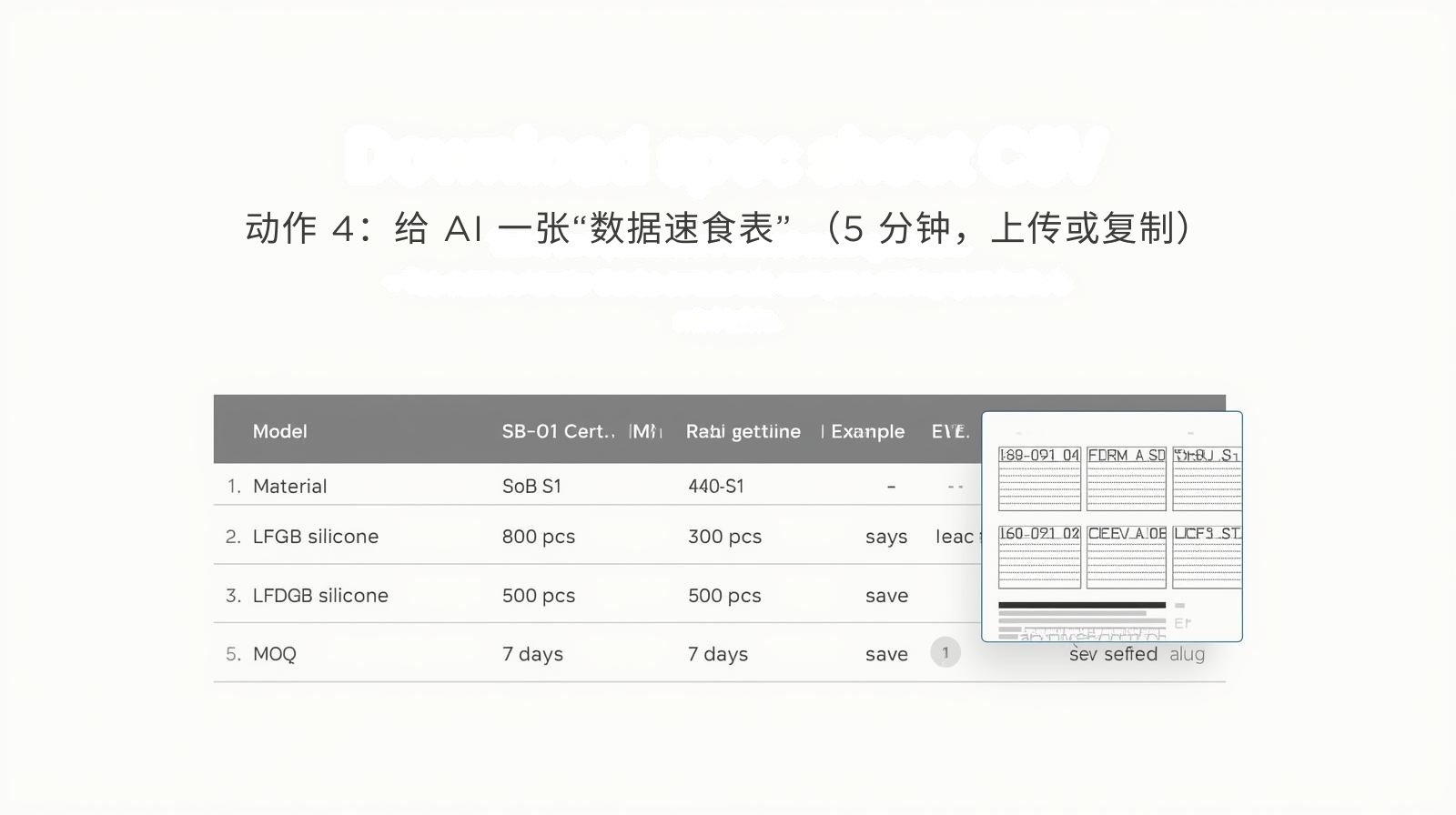
Task: Click the SB-01 Cert.. column header
Action: point(558,431)
